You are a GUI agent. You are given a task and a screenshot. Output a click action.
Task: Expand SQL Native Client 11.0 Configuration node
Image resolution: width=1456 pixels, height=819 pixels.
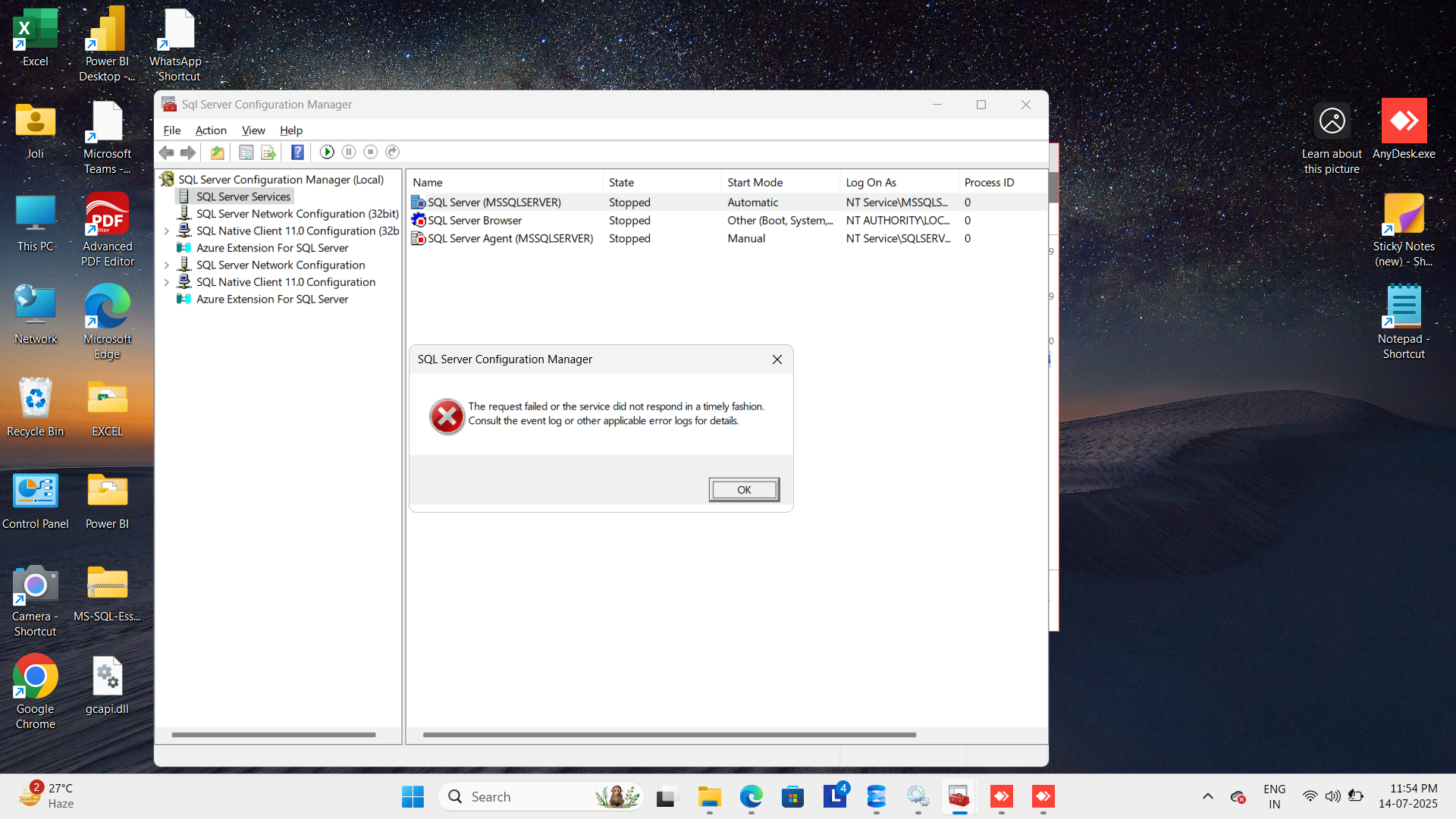167,282
